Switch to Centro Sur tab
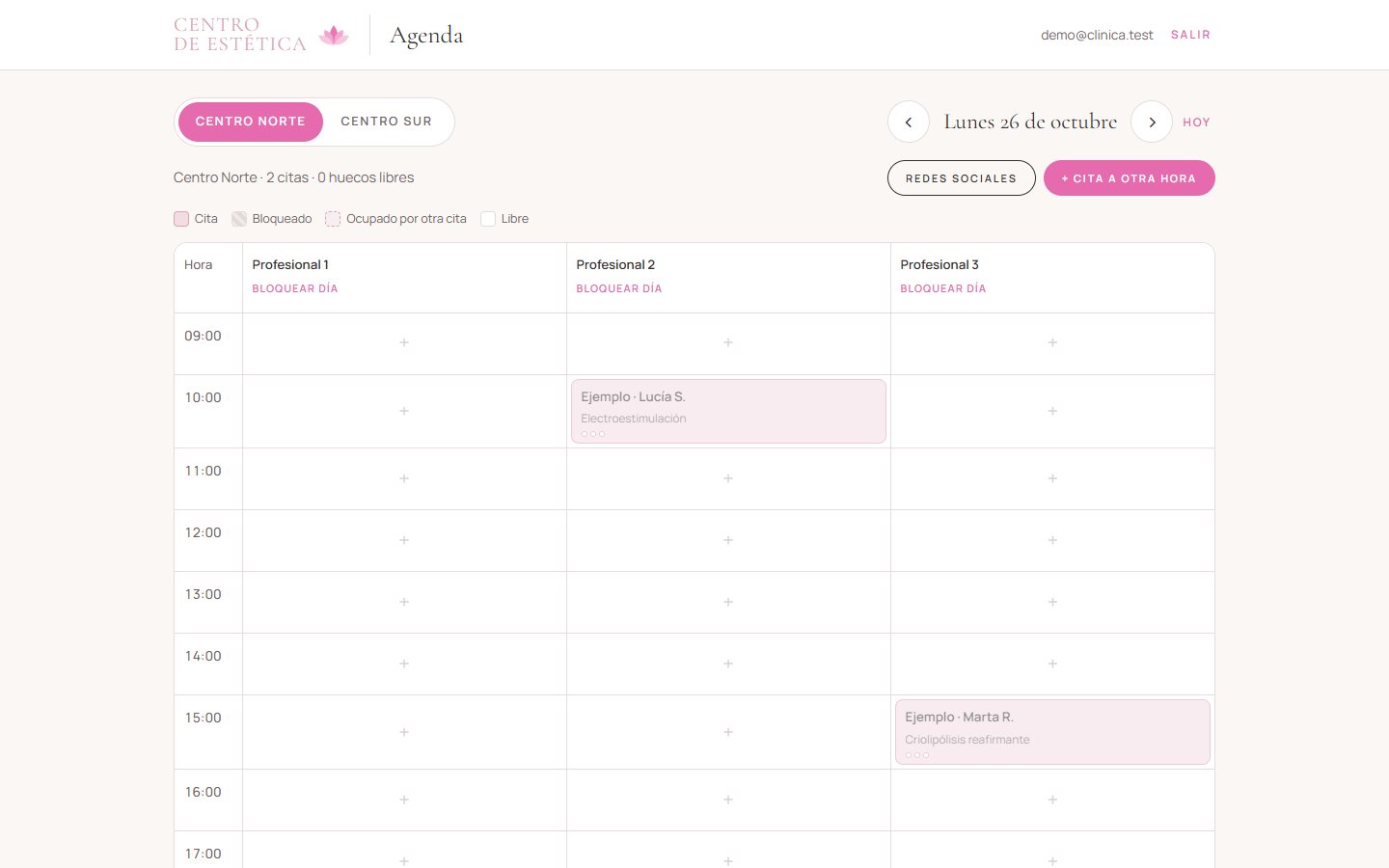Screen dimensions: 1389x868 386,122
